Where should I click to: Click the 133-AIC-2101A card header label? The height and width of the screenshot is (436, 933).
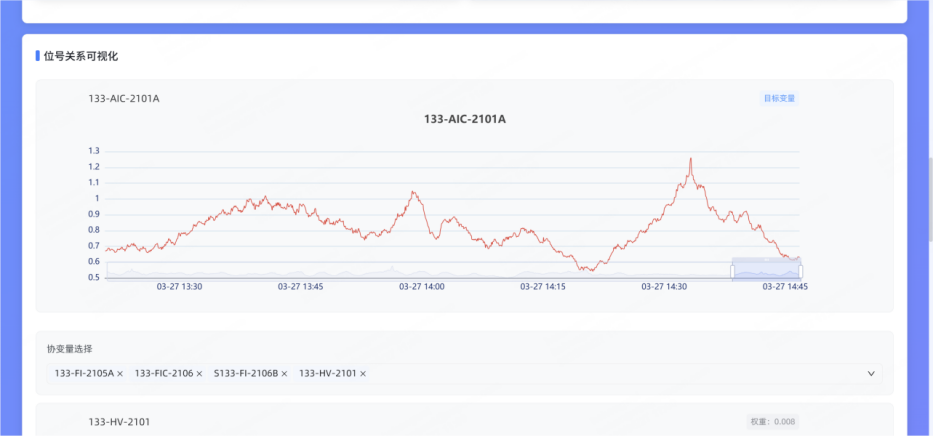point(124,98)
